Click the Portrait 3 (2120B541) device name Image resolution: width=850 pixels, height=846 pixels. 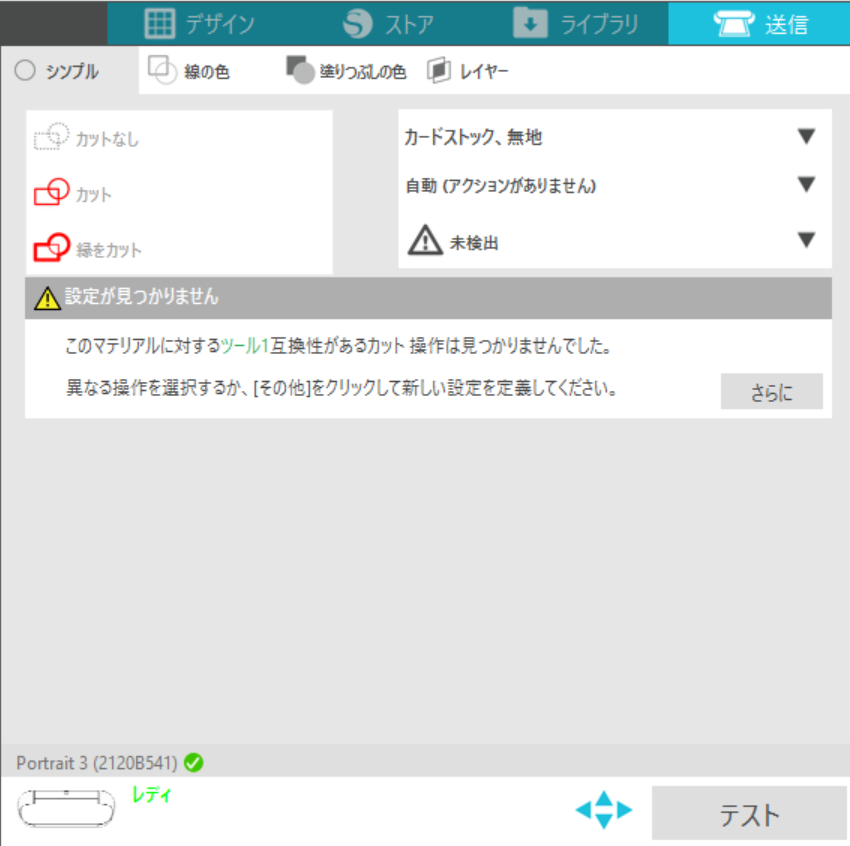[97, 763]
